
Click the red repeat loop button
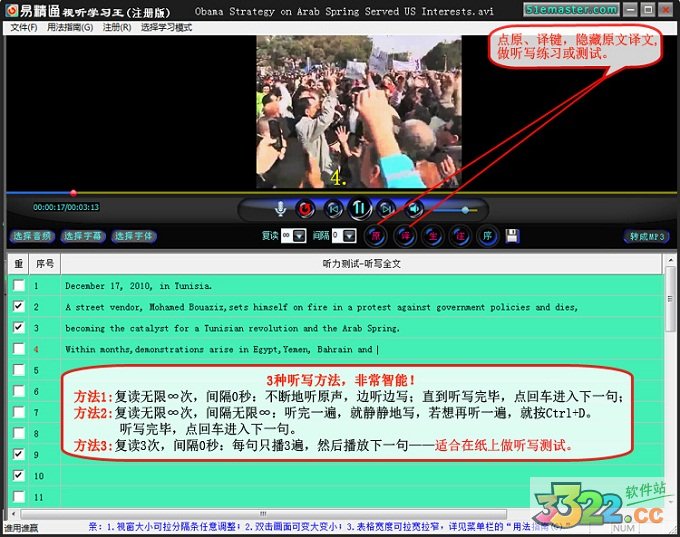[x=305, y=209]
